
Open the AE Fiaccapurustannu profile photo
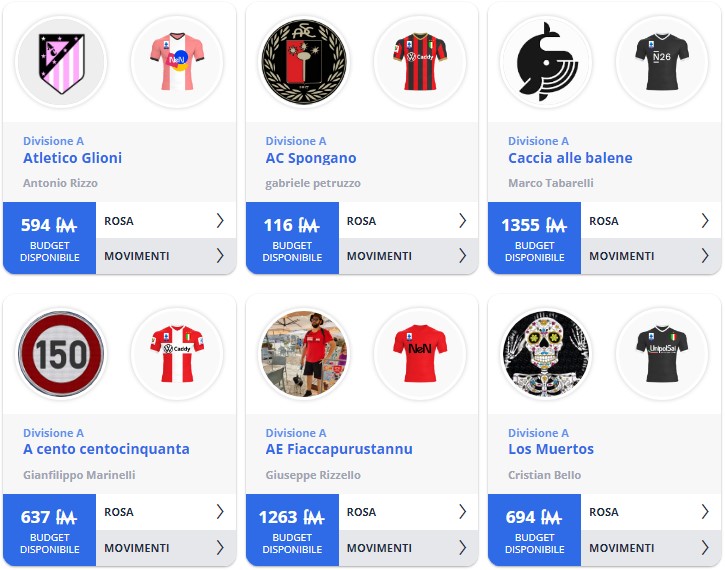304,354
